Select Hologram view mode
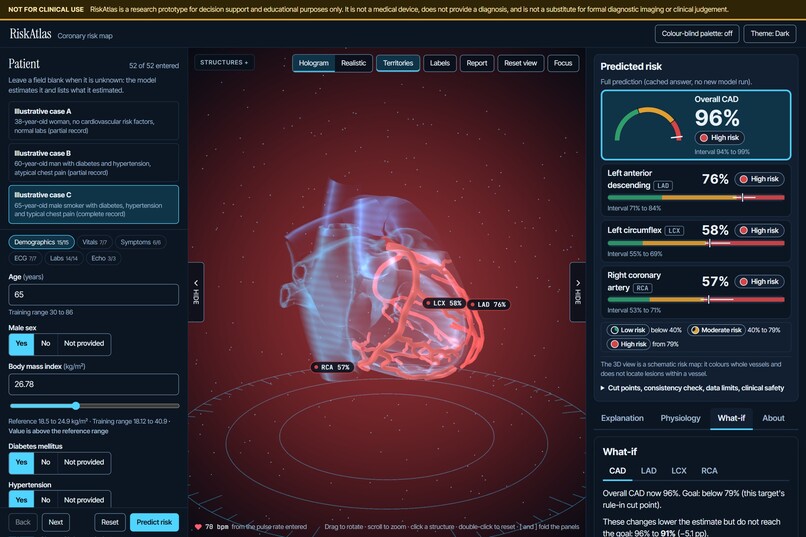The height and width of the screenshot is (537, 806). click(314, 63)
